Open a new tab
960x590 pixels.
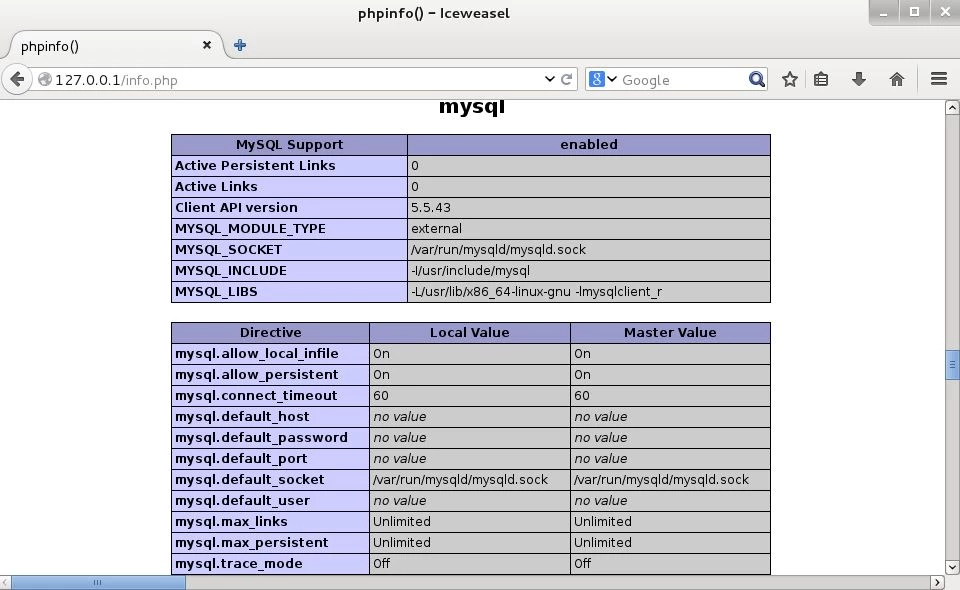240,45
